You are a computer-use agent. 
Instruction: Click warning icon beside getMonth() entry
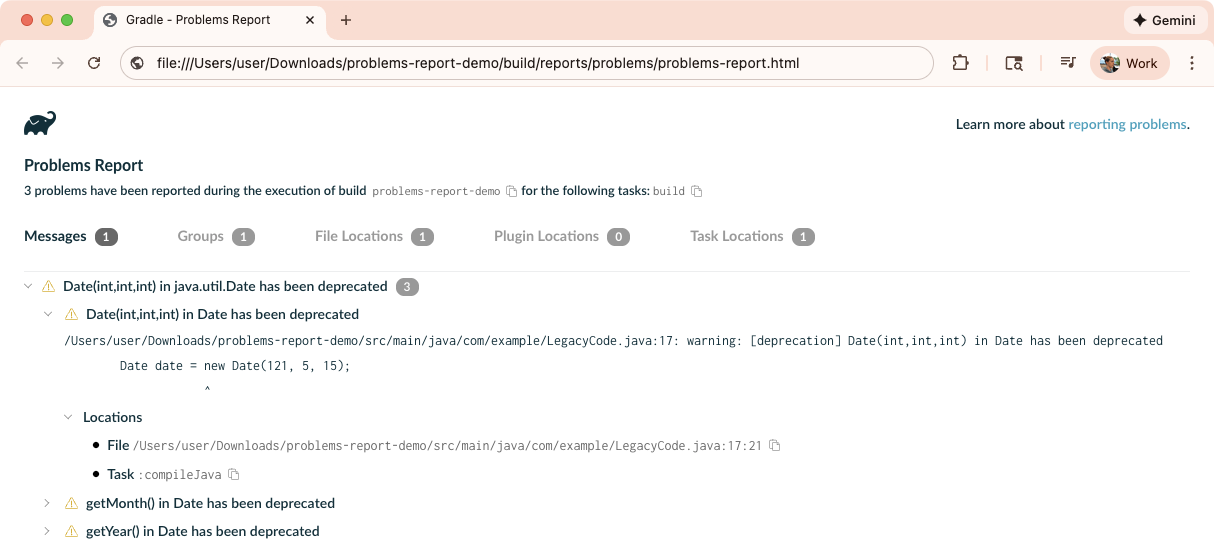tap(71, 504)
